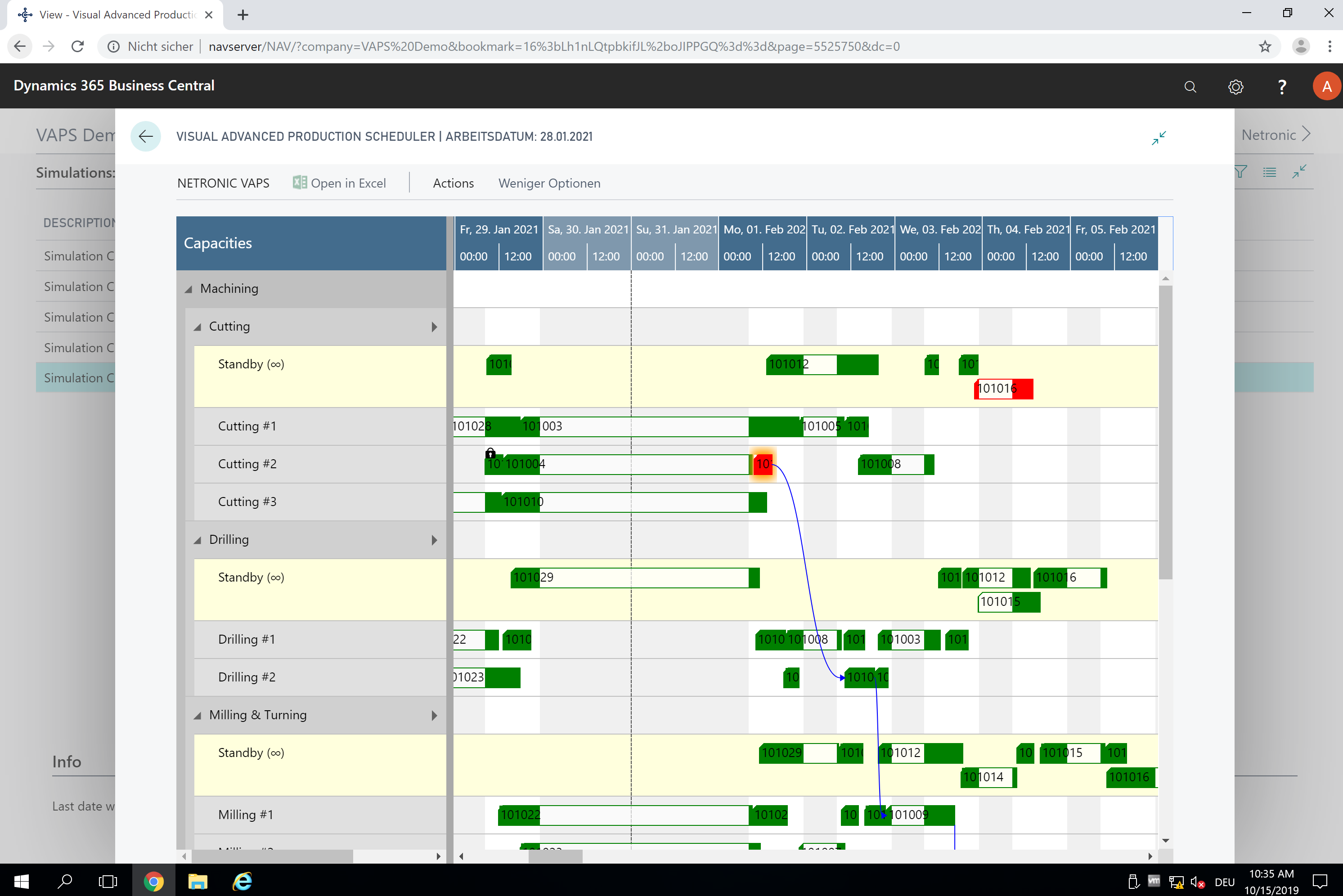Click the gantt vertical scrollbar thumb
This screenshot has height=896, width=1343.
(x=1165, y=433)
